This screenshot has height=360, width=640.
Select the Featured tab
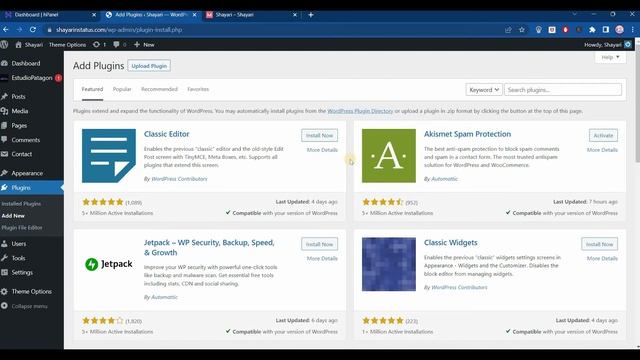coord(92,89)
